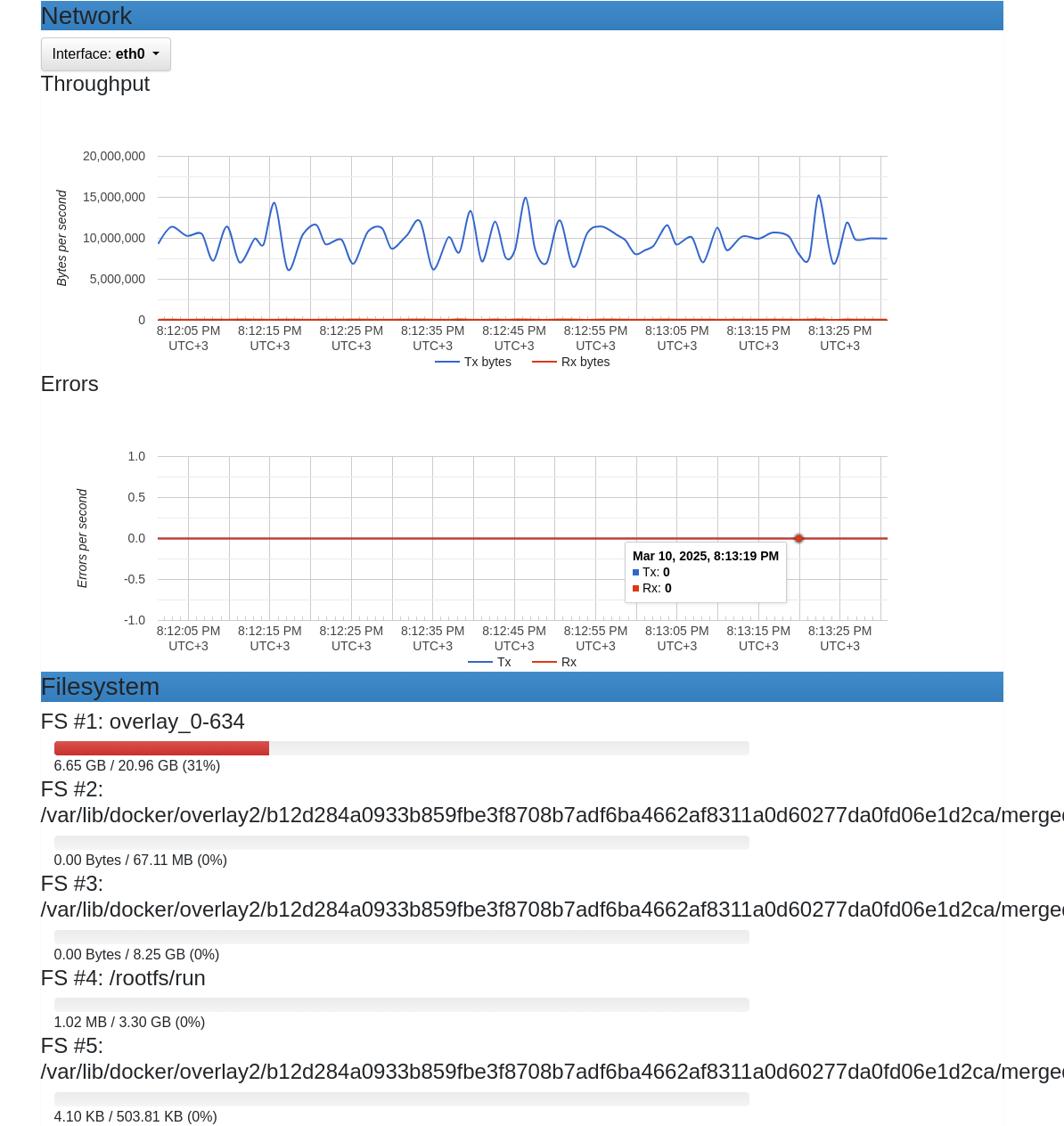Click the Bytes per second axis label

pos(61,238)
